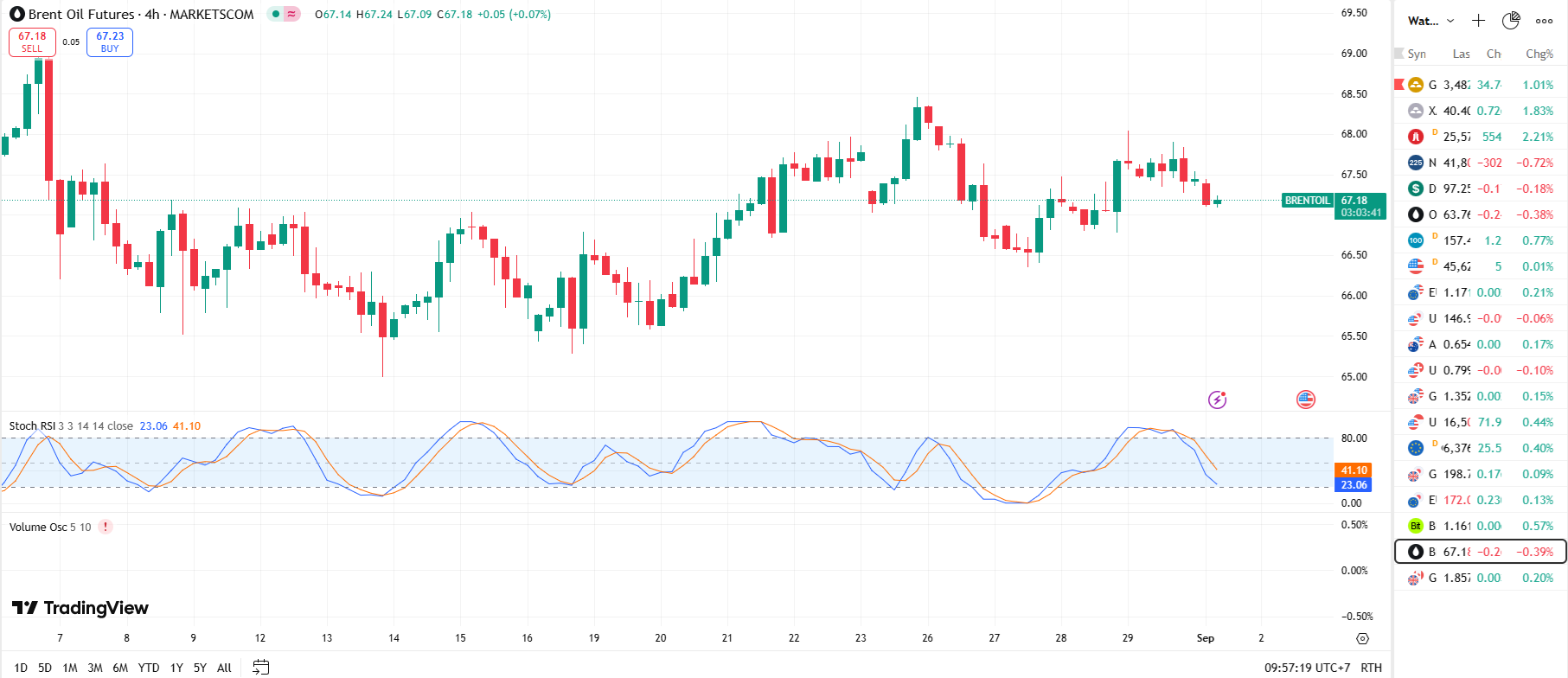1568x678 pixels.
Task: Select the YTD date range
Action: [149, 668]
